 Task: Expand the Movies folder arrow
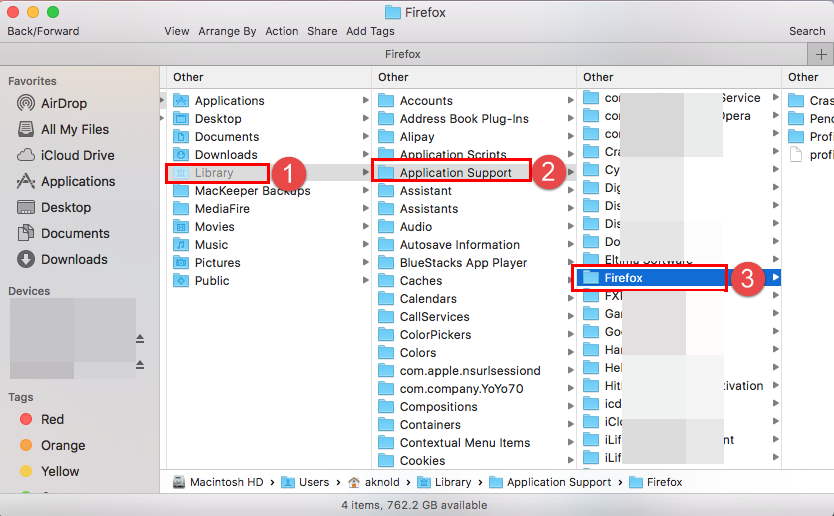(x=365, y=227)
